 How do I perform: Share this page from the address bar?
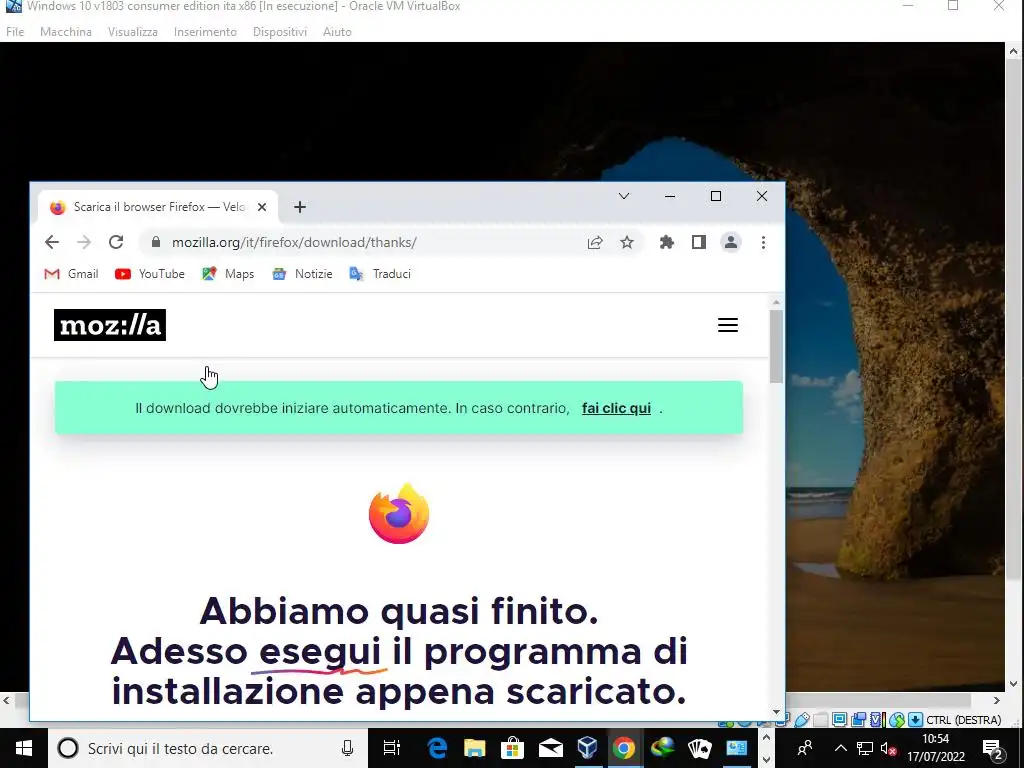click(x=594, y=242)
